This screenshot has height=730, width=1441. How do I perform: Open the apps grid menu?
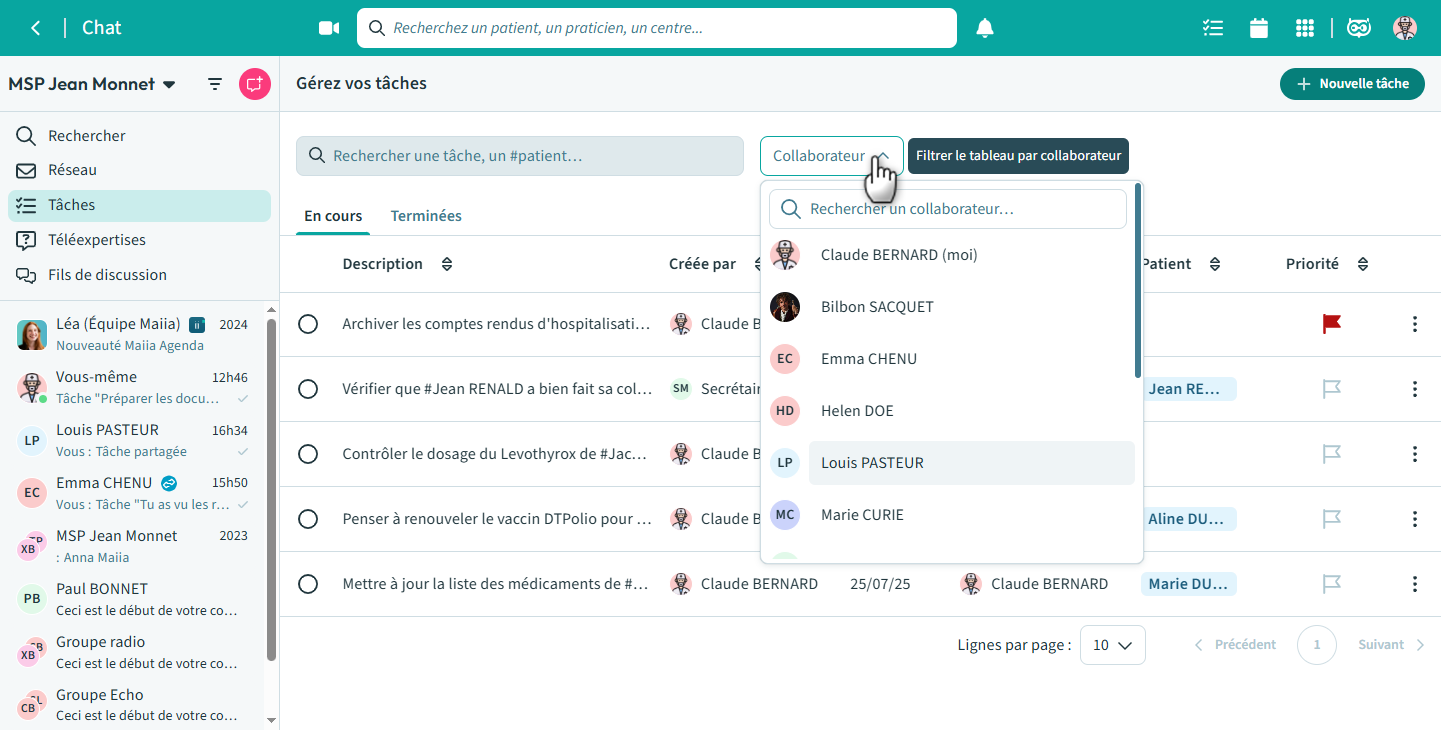pos(1304,28)
